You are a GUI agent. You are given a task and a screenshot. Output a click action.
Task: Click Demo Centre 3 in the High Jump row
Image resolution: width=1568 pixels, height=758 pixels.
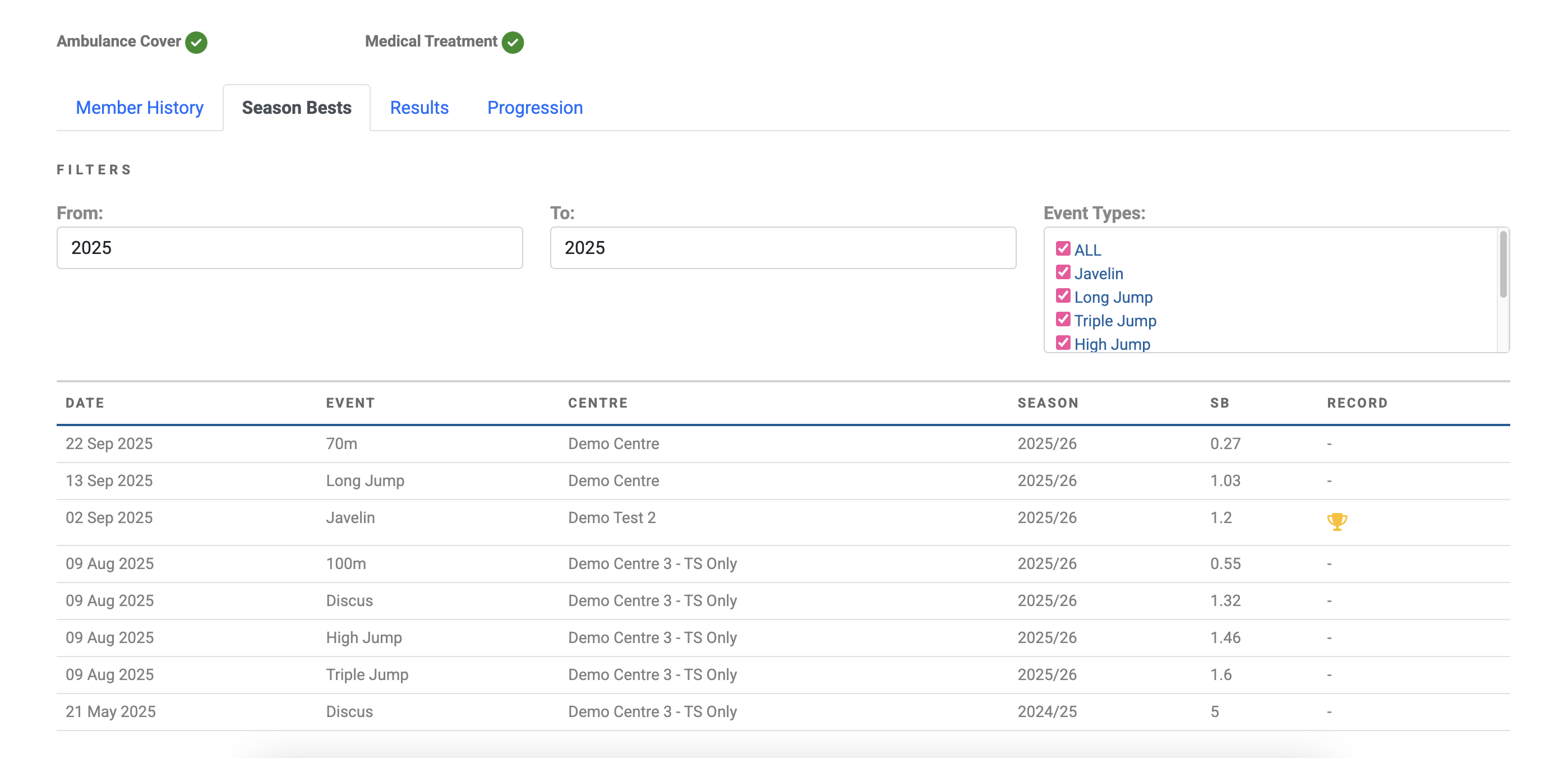coord(653,637)
